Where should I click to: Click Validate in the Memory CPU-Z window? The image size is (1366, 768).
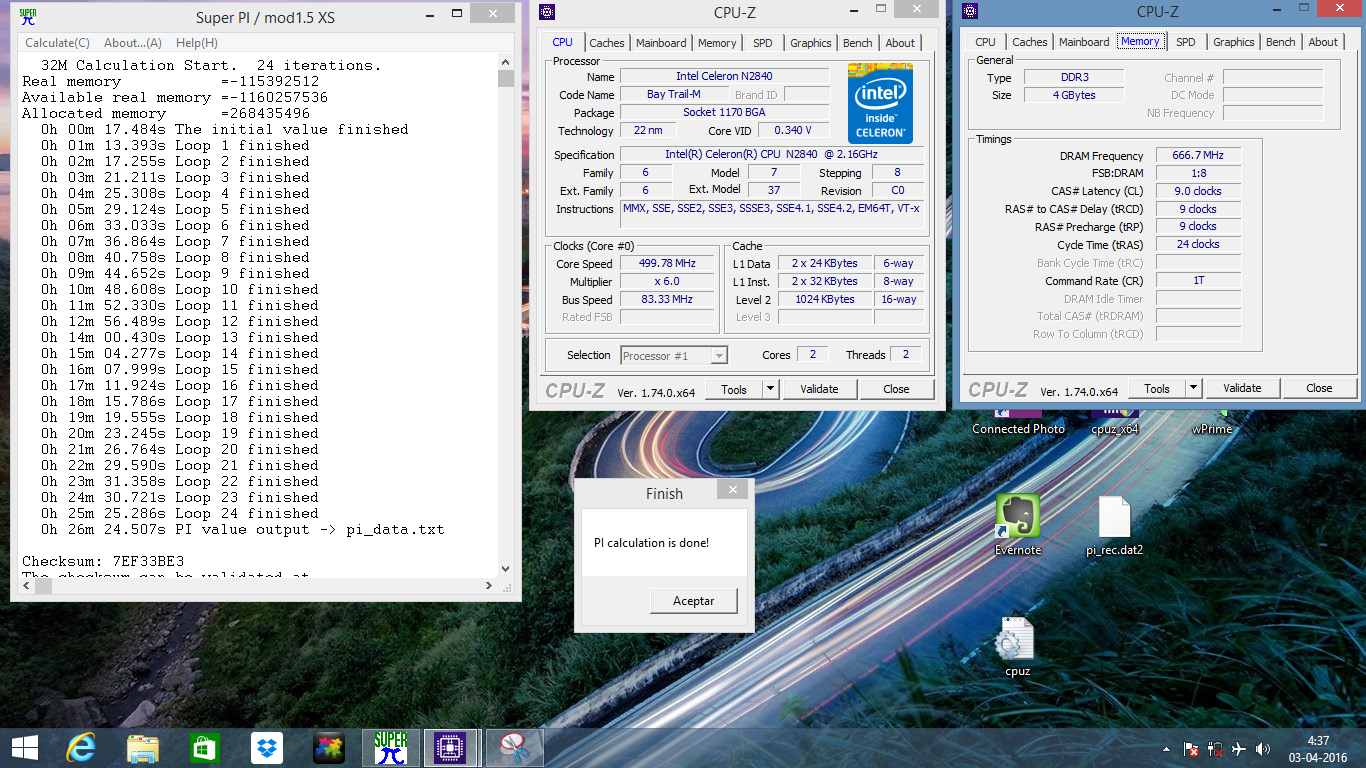[x=1242, y=388]
